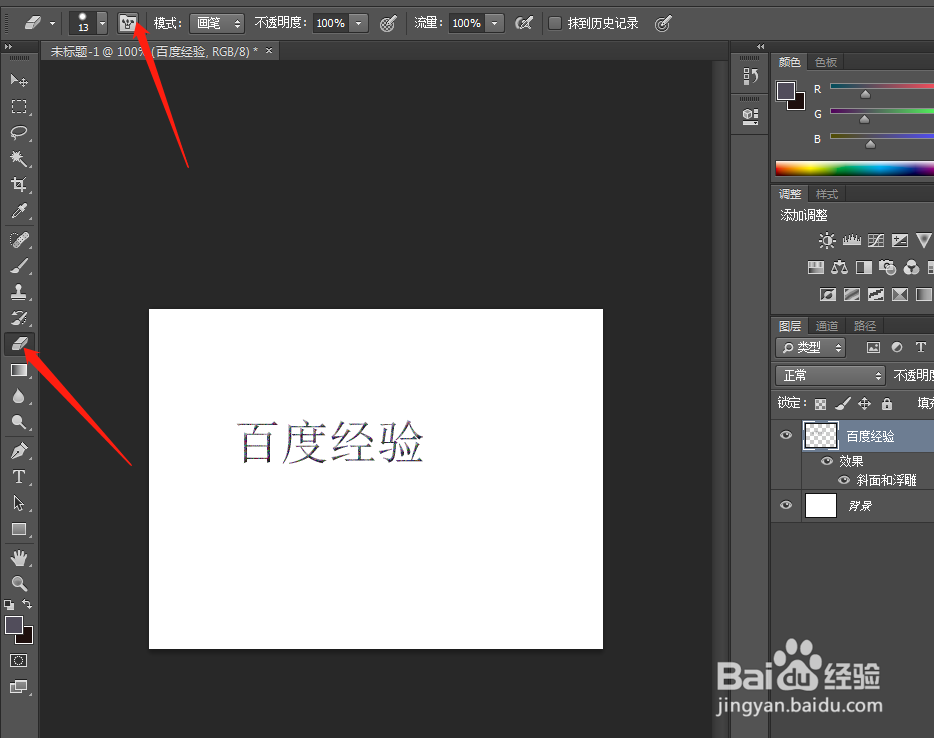Viewport: 934px width, 738px height.
Task: Select the Clone Stamp tool
Action: [x=19, y=292]
